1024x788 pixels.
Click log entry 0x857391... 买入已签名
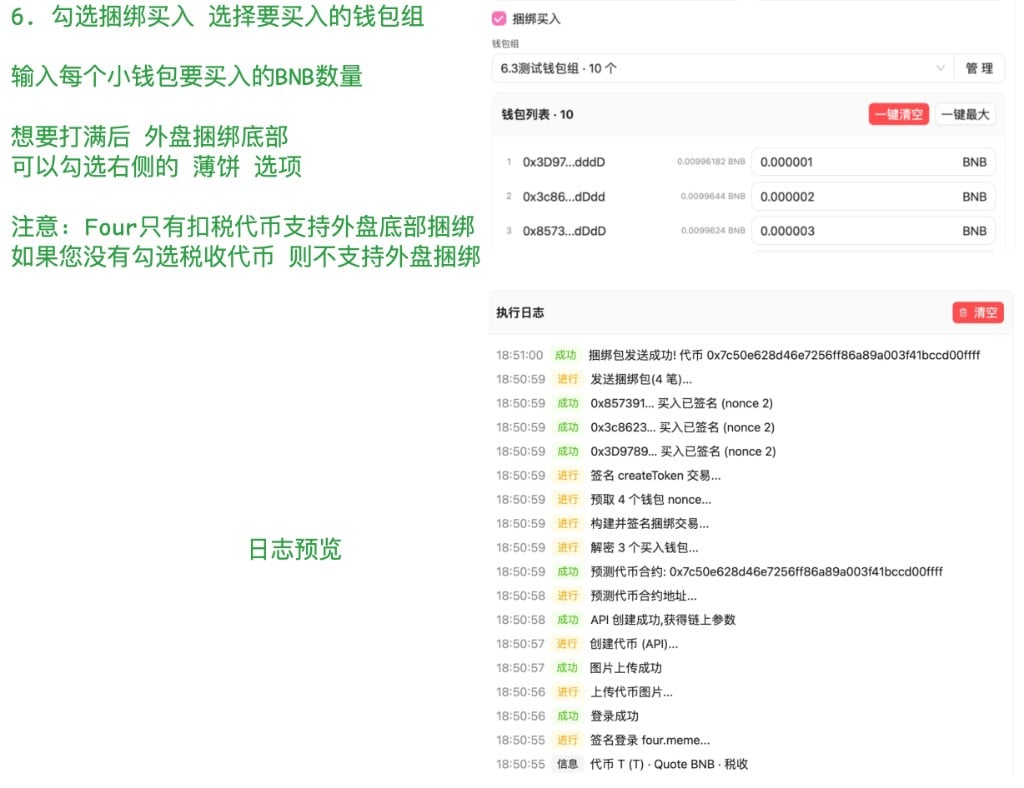pyautogui.click(x=681, y=403)
